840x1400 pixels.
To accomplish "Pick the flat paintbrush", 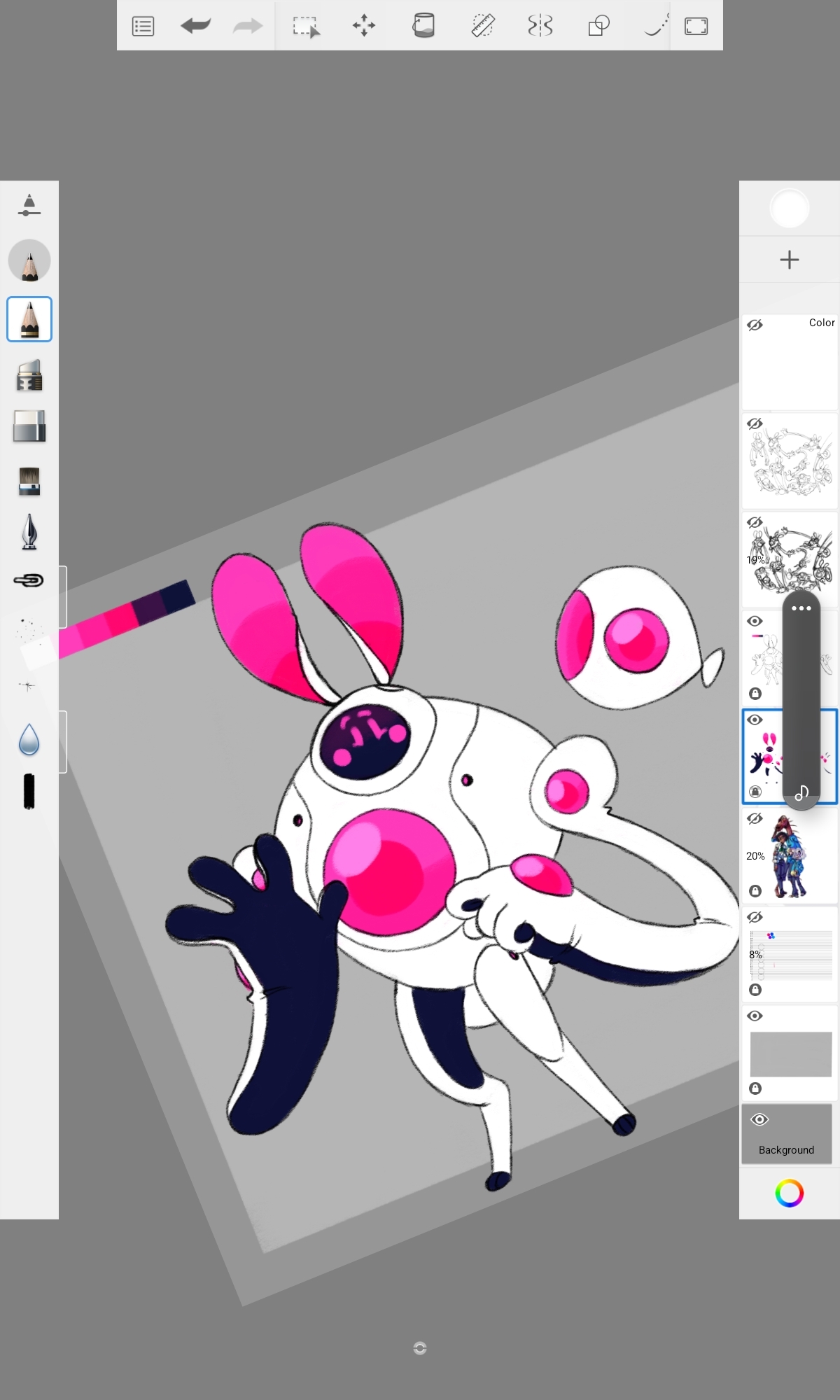I will click(29, 482).
